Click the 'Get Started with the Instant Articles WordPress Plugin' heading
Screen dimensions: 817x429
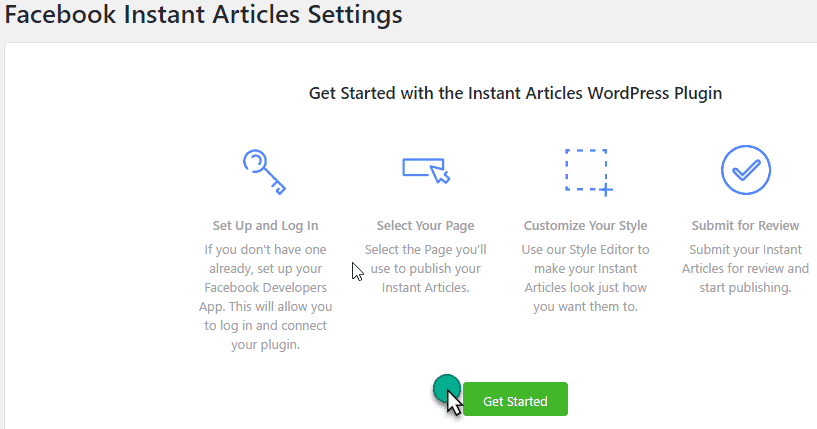point(515,93)
